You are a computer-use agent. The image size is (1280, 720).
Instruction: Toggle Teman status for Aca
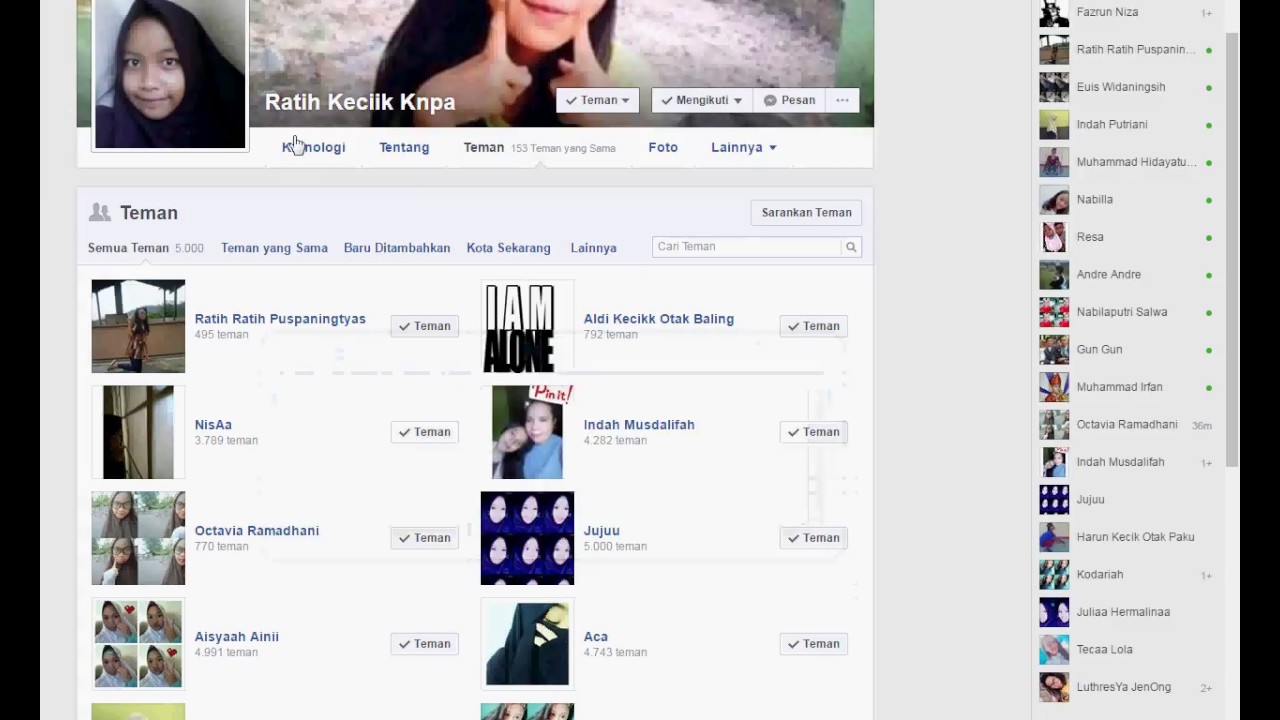tap(813, 644)
